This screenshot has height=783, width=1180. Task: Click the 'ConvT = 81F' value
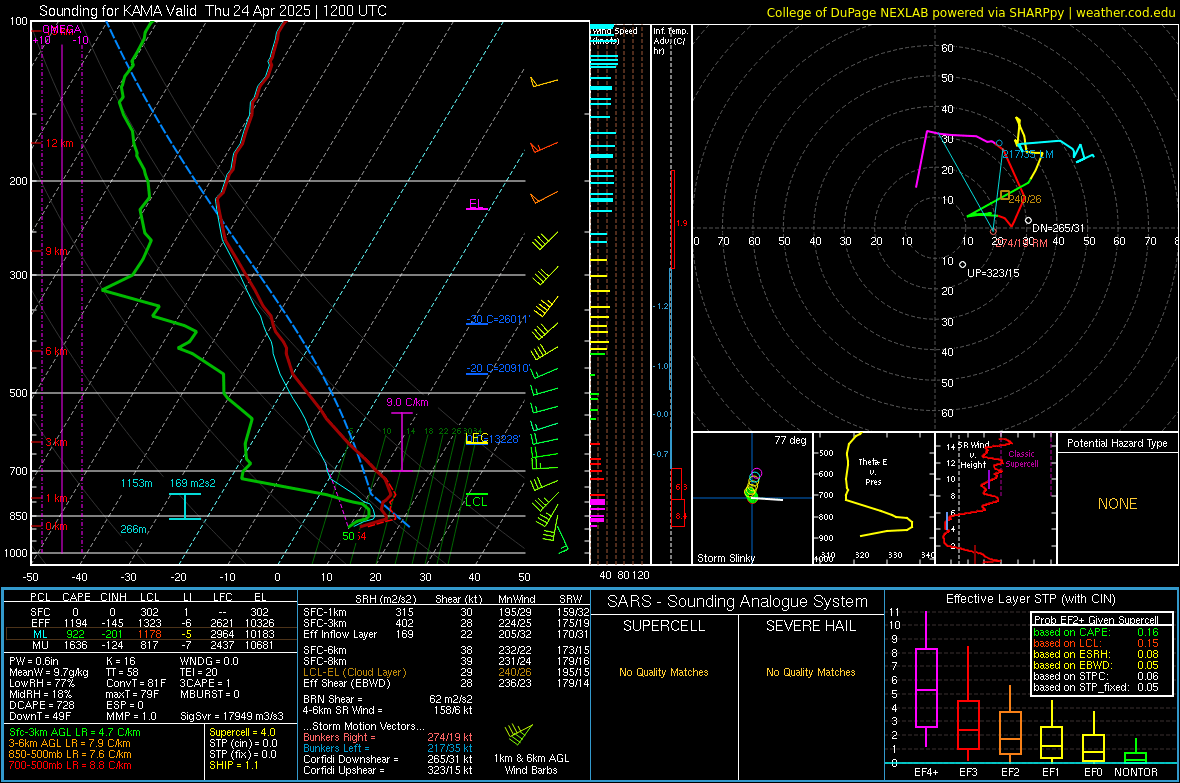click(136, 683)
